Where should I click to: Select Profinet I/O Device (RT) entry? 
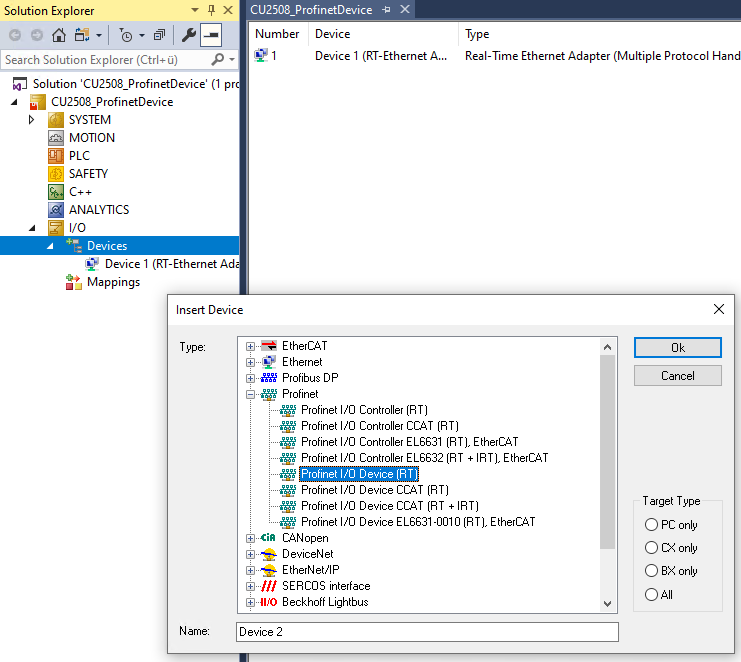tap(359, 474)
